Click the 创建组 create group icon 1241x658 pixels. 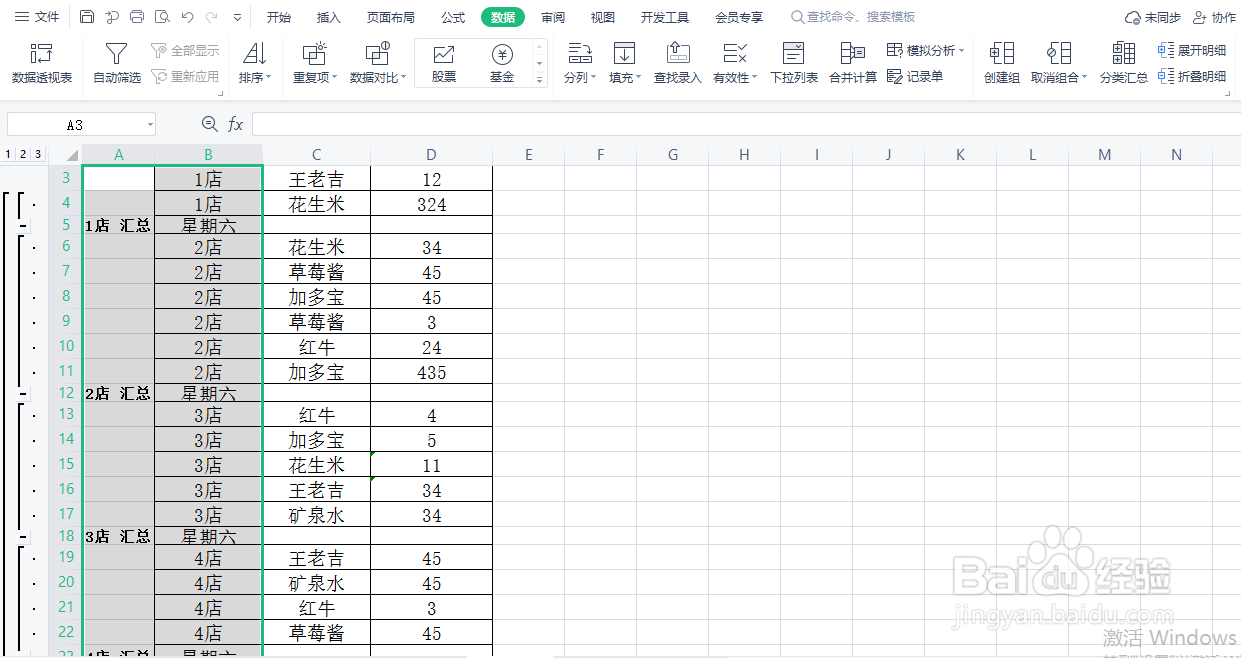[1001, 54]
